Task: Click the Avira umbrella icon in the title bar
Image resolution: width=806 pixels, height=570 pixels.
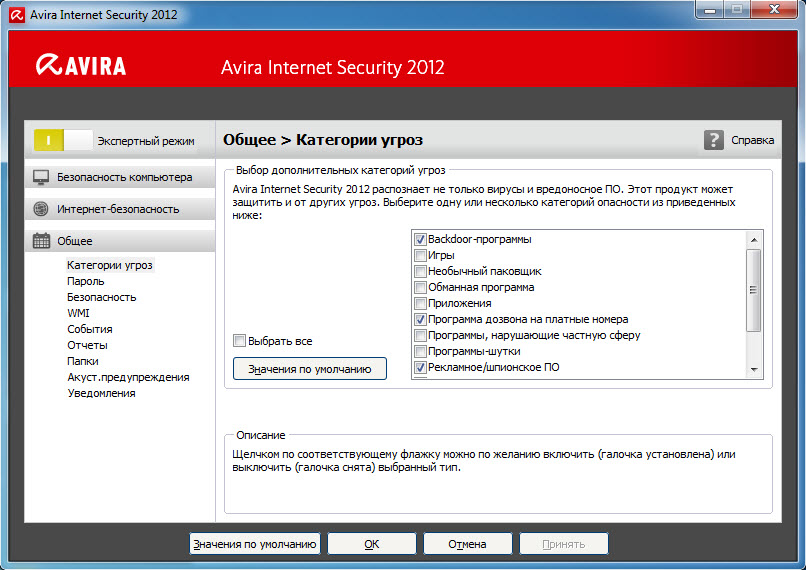Action: [17, 15]
